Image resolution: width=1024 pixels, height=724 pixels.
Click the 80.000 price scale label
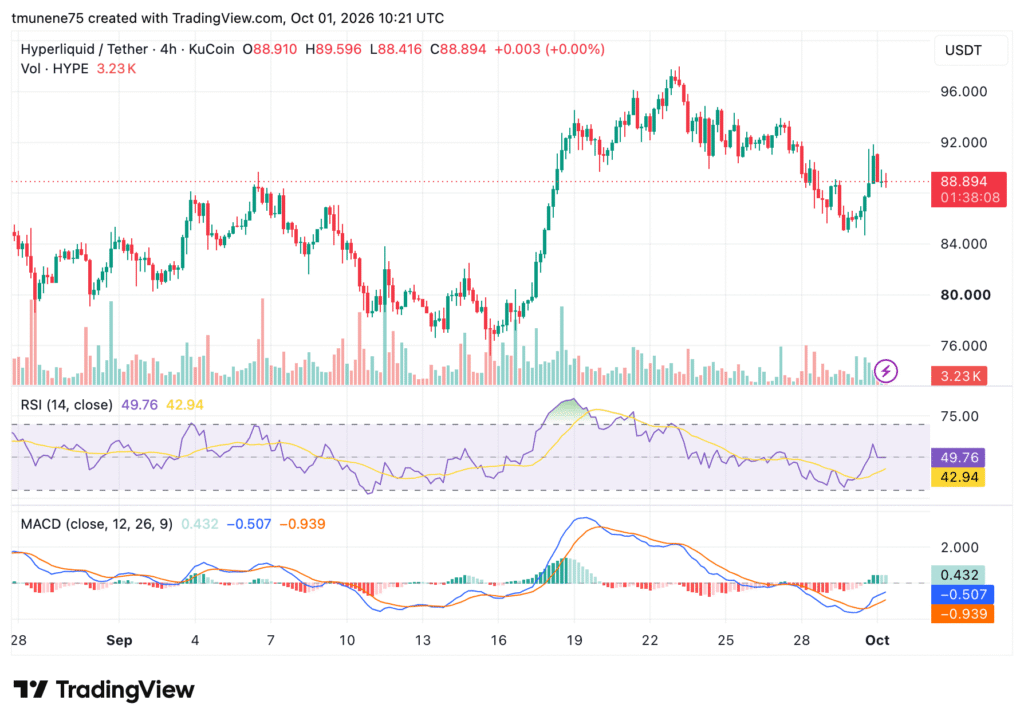pos(965,294)
